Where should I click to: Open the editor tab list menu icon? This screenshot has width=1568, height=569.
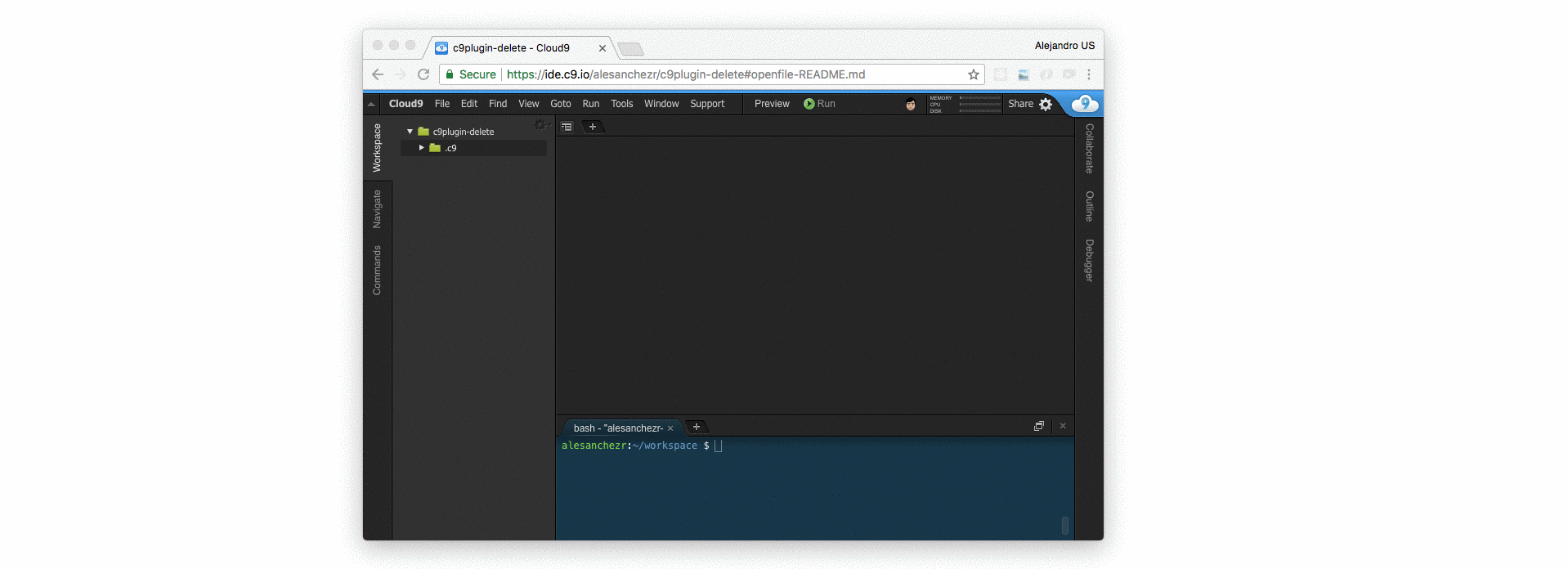[567, 127]
